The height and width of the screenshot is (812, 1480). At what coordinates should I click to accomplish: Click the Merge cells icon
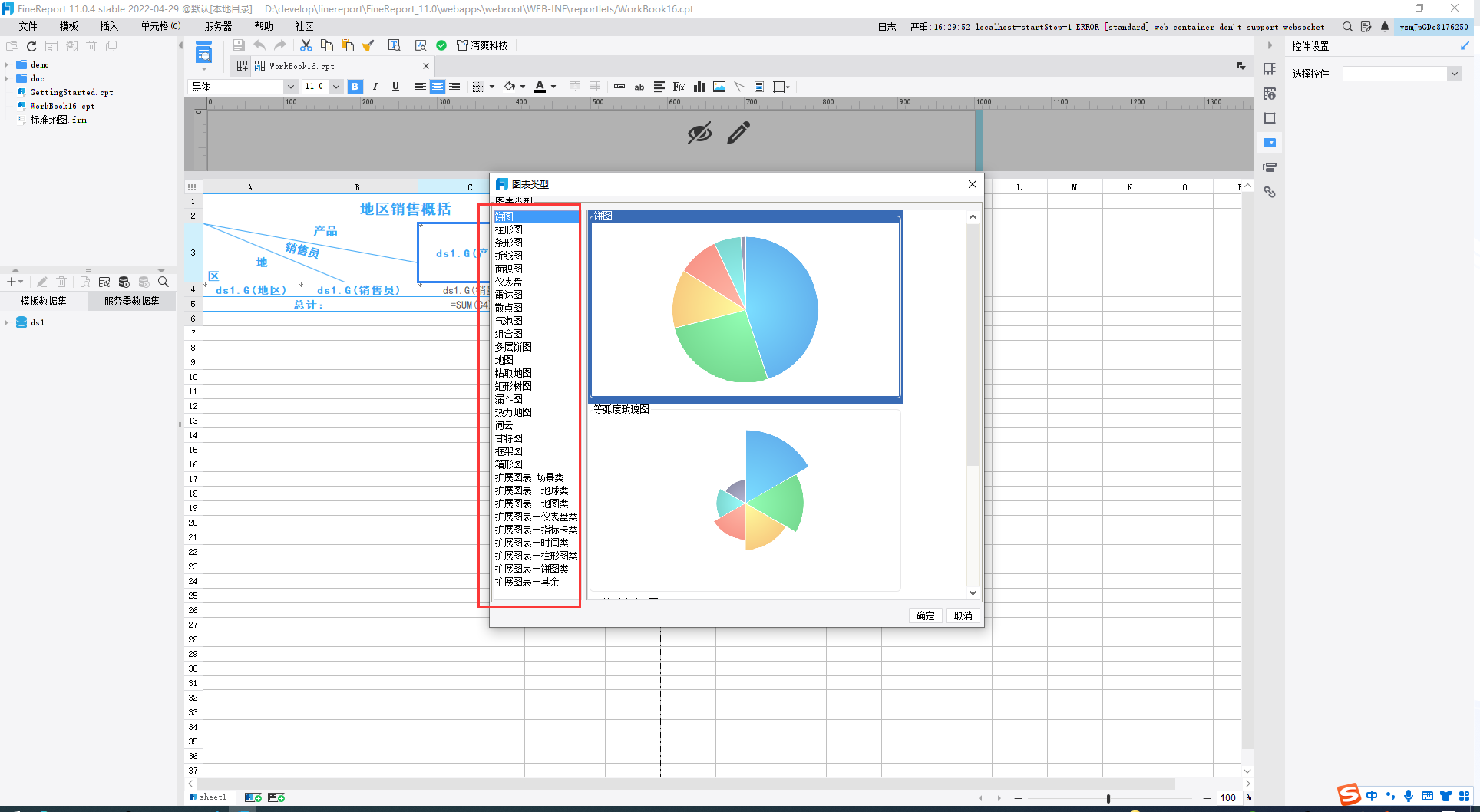pos(575,87)
